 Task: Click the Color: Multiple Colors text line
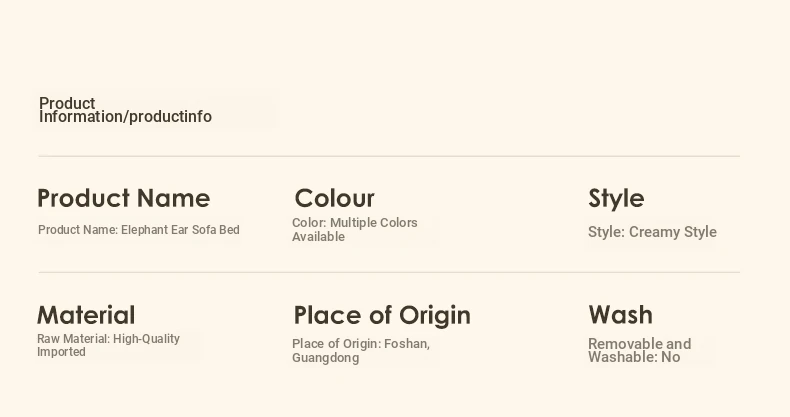pyautogui.click(x=355, y=223)
